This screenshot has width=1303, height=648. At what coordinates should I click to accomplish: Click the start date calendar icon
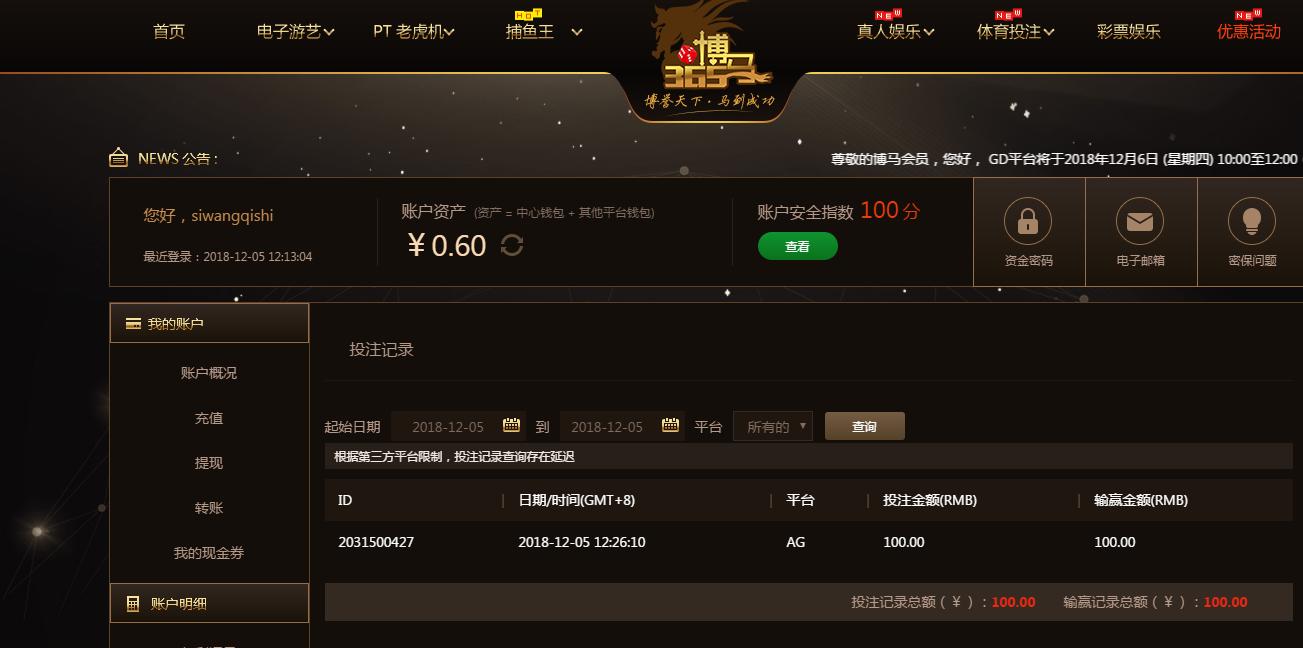point(512,425)
